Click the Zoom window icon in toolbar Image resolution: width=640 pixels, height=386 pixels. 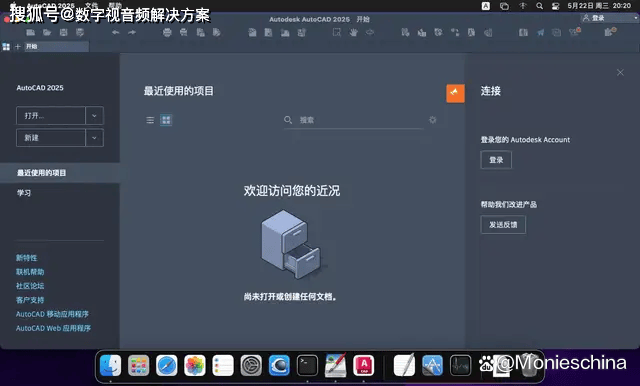(337, 32)
